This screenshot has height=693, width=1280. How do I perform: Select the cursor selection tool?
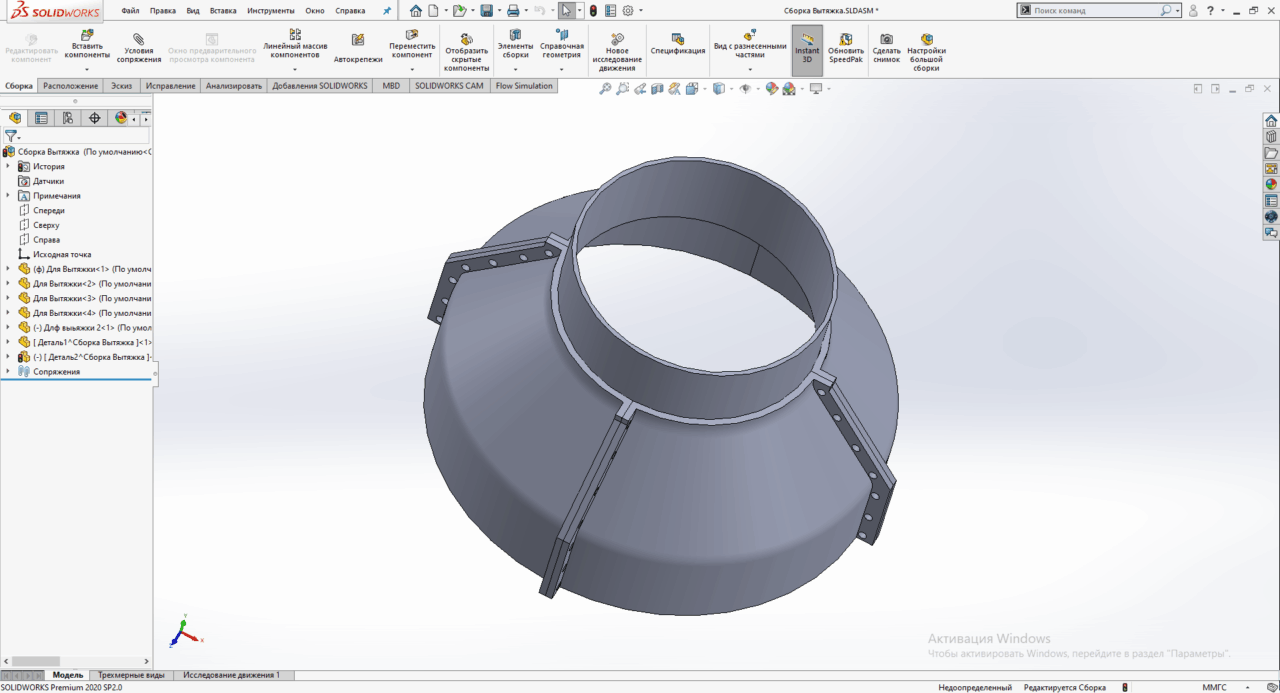point(566,10)
